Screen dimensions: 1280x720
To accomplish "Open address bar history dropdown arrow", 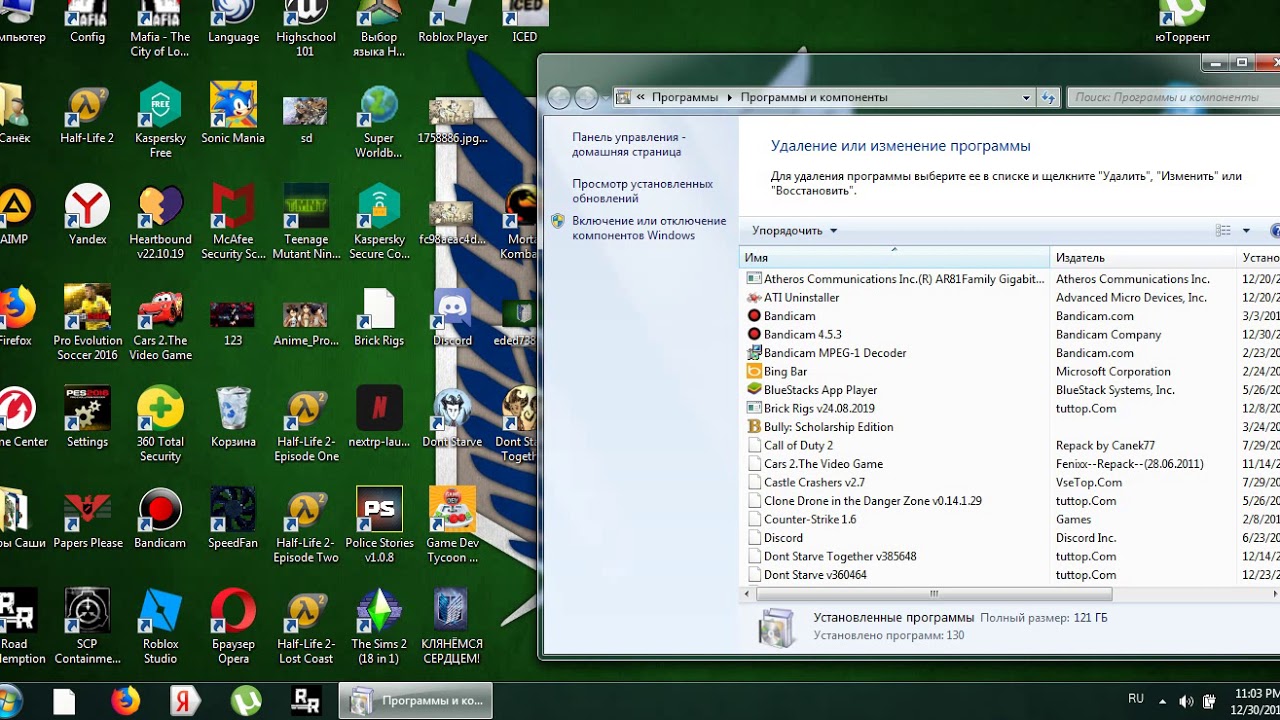I will click(x=1026, y=98).
